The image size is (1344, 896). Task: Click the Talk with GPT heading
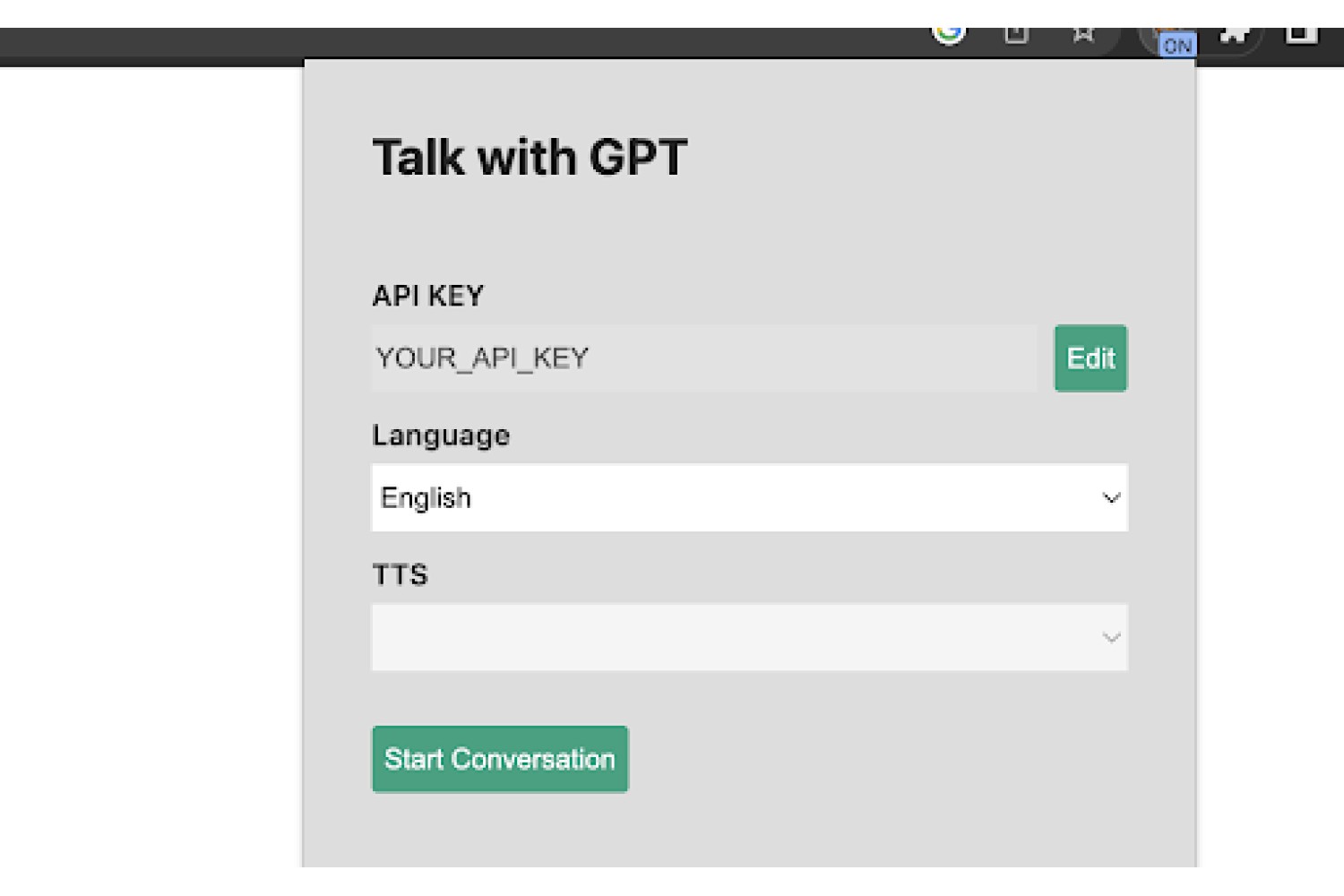pyautogui.click(x=530, y=157)
